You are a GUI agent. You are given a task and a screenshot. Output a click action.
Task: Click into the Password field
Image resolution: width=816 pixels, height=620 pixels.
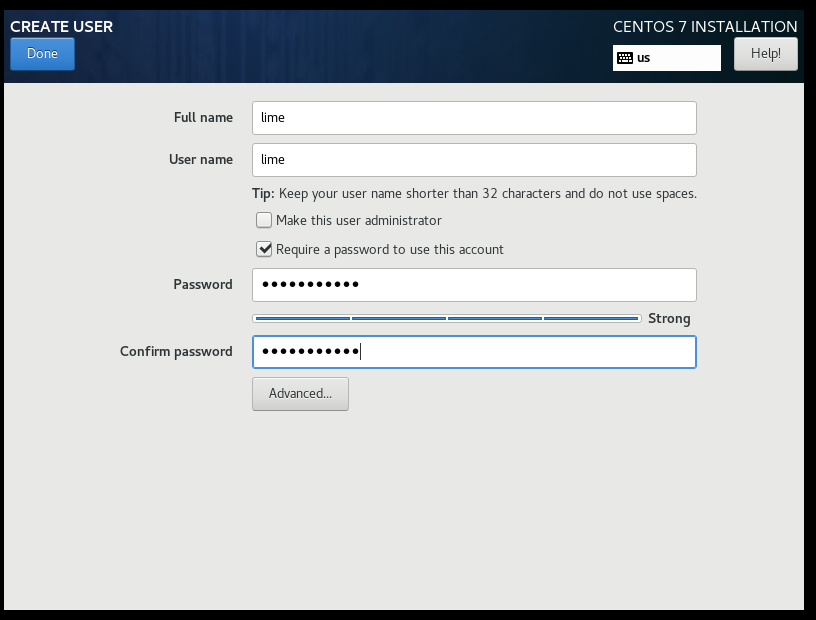[x=474, y=285]
